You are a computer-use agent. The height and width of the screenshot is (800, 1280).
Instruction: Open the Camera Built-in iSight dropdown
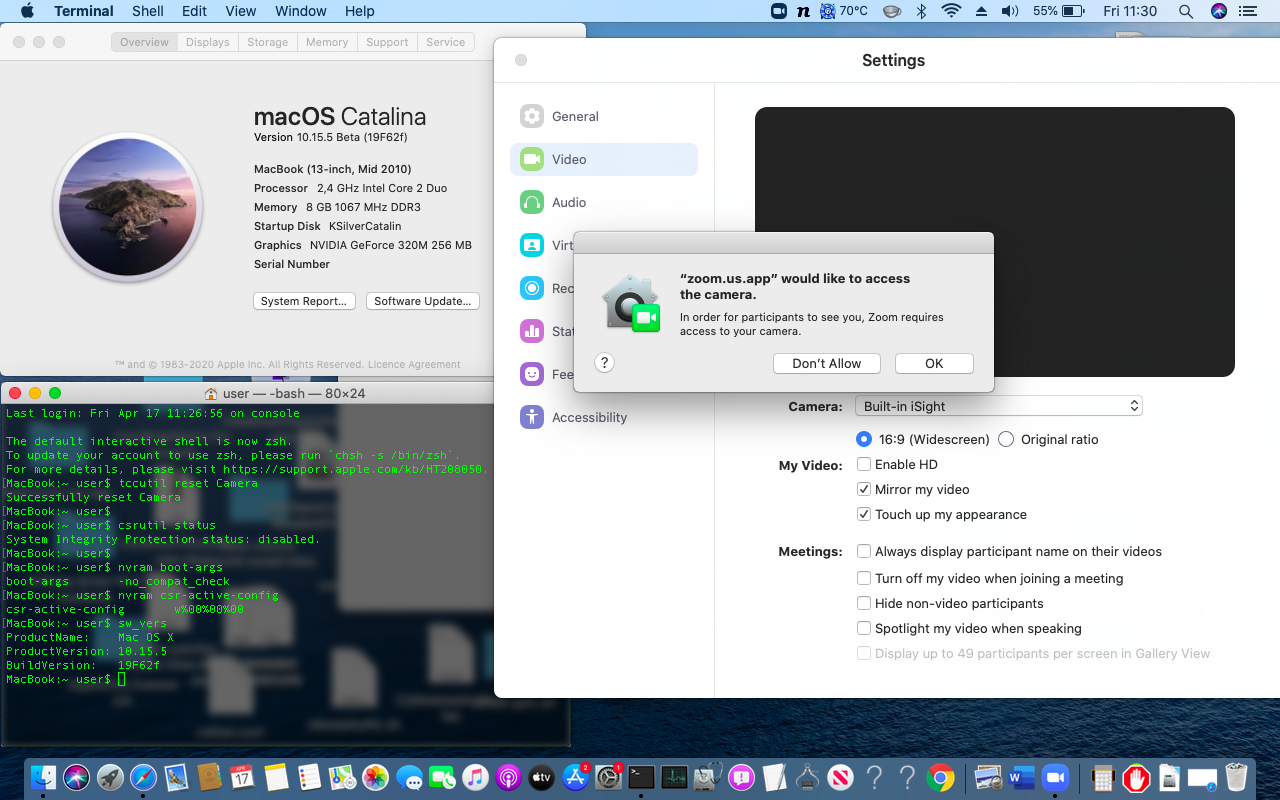998,406
